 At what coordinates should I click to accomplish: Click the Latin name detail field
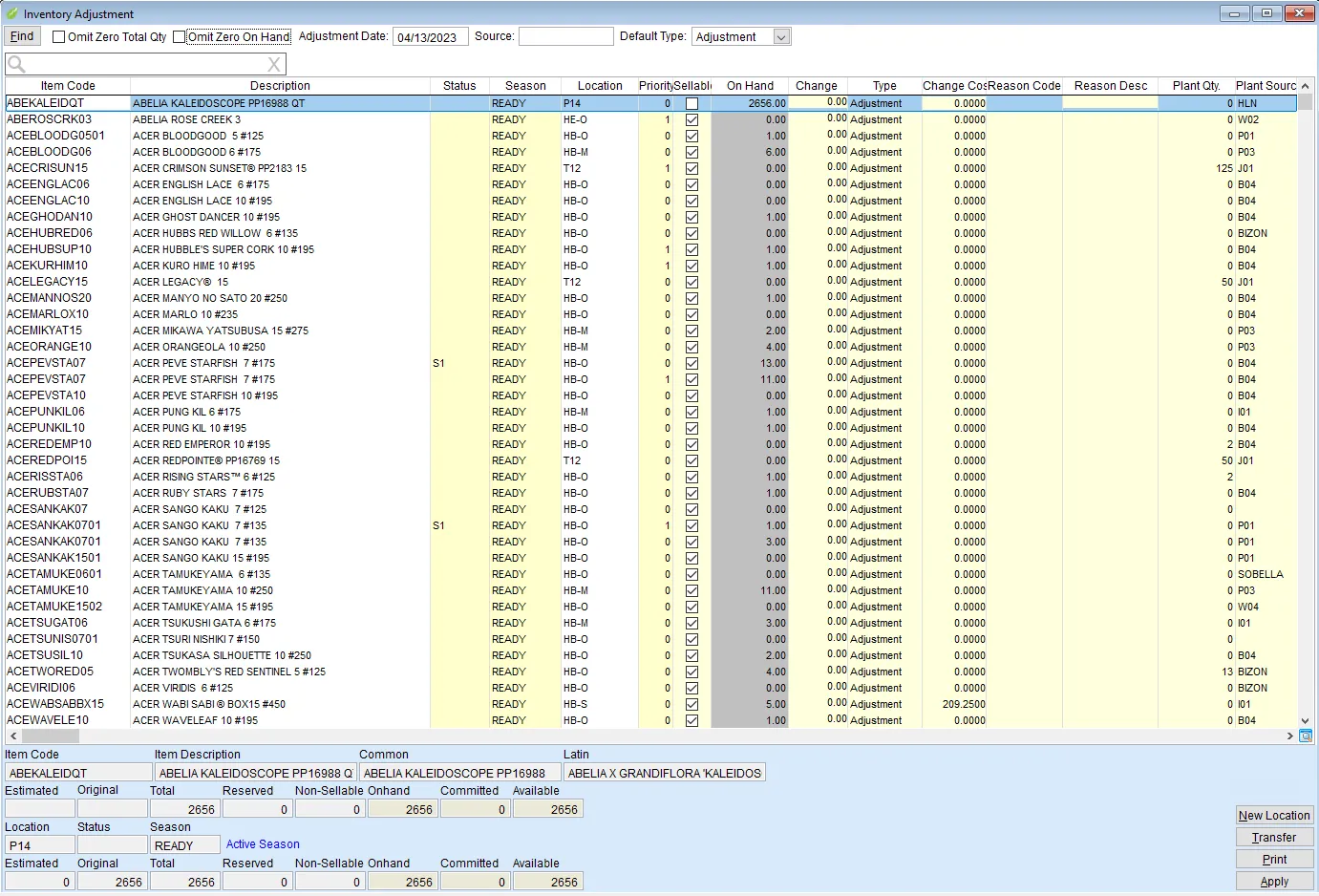[664, 773]
